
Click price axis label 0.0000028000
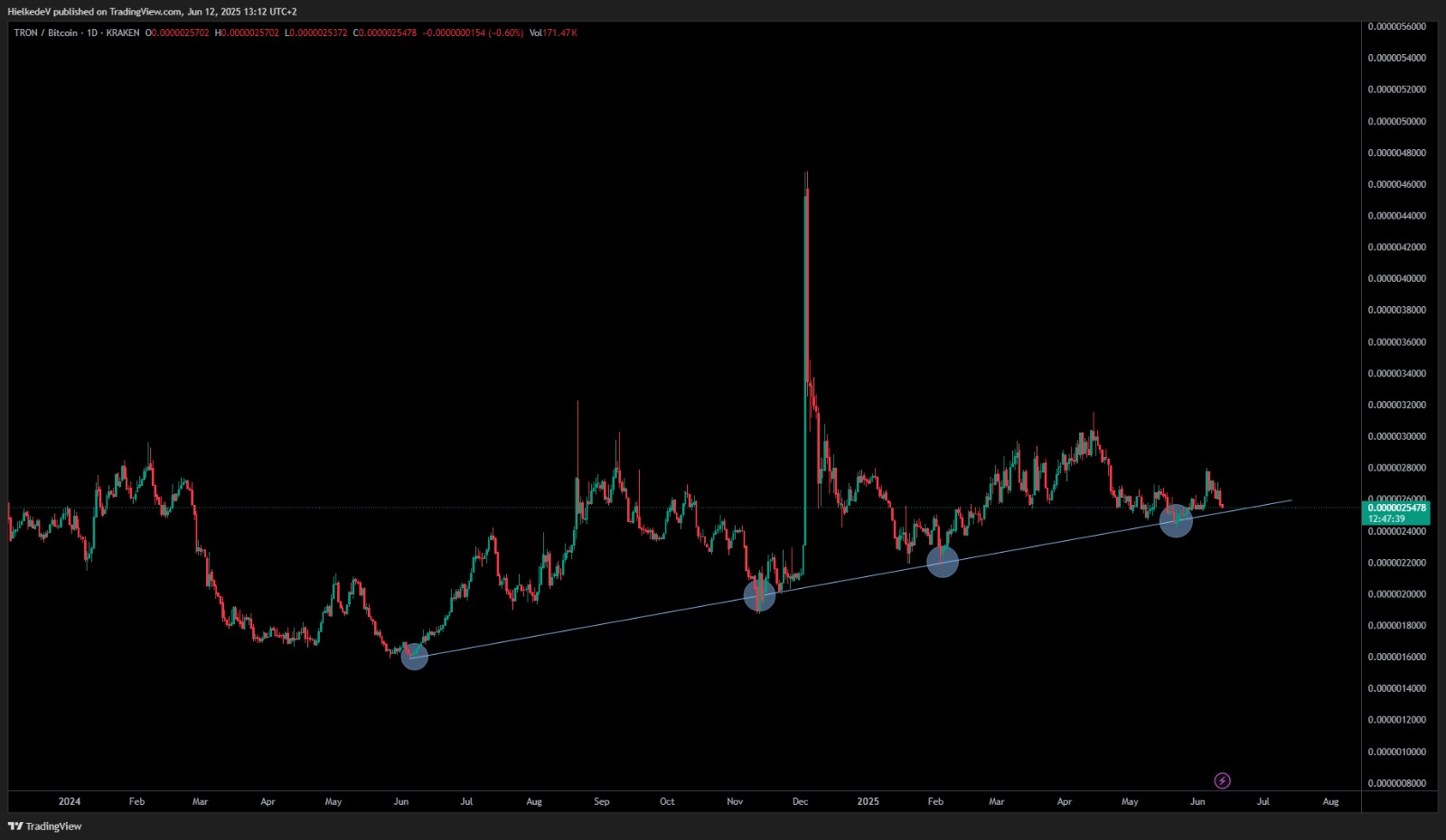[1396, 468]
